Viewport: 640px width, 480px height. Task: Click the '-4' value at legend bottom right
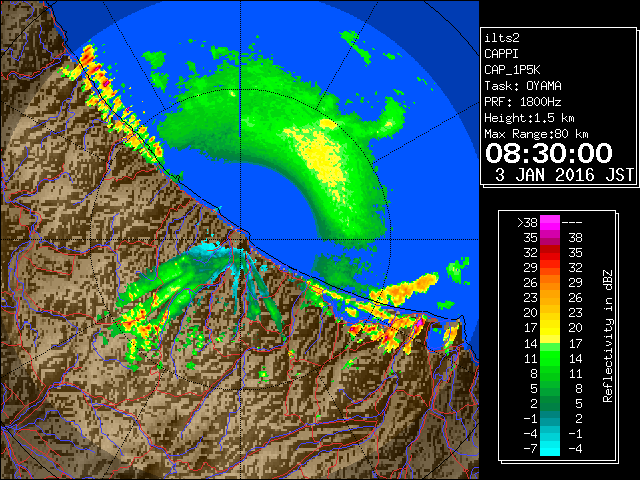click(575, 449)
